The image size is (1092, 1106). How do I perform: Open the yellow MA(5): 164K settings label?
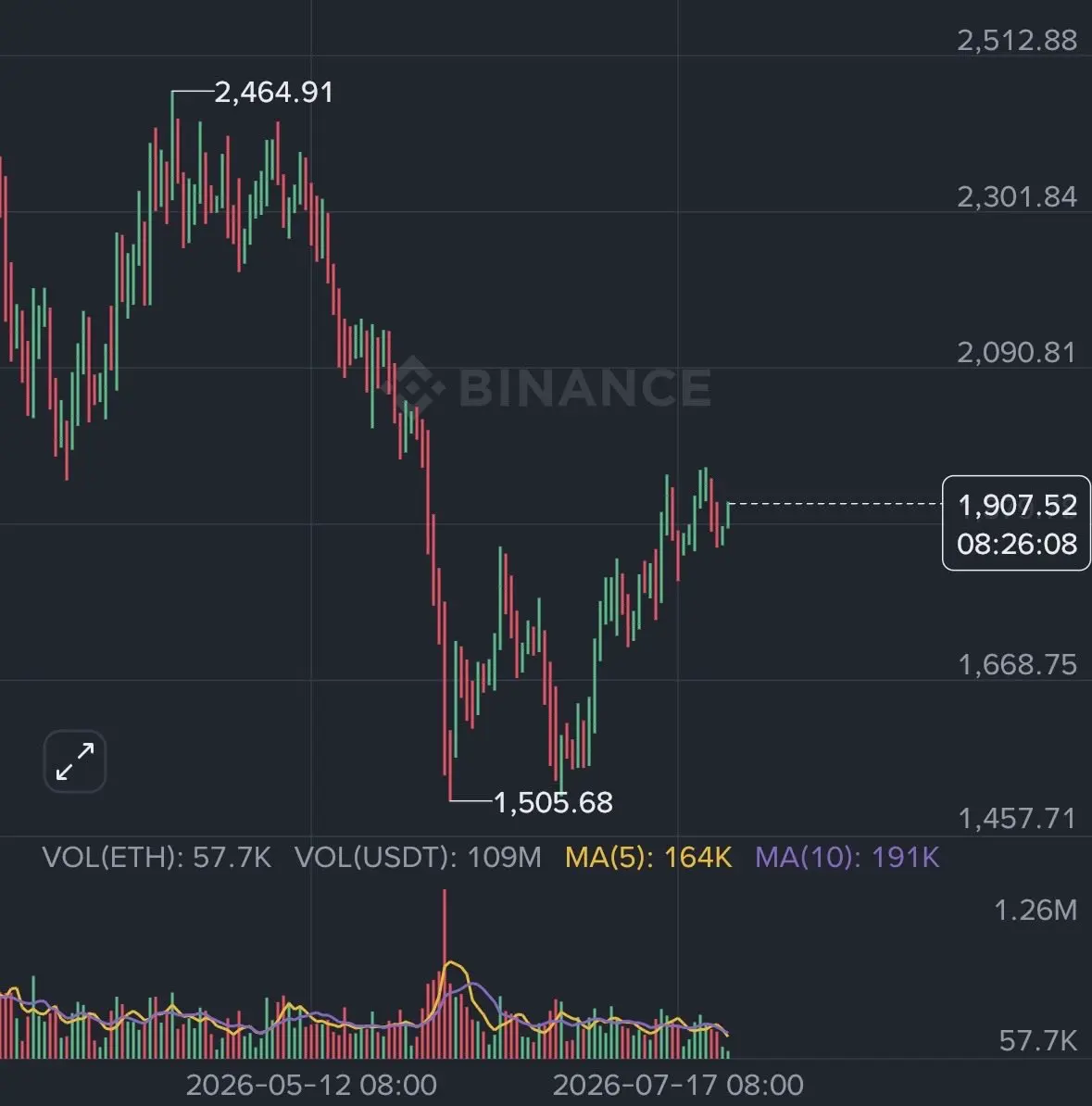pos(648,858)
